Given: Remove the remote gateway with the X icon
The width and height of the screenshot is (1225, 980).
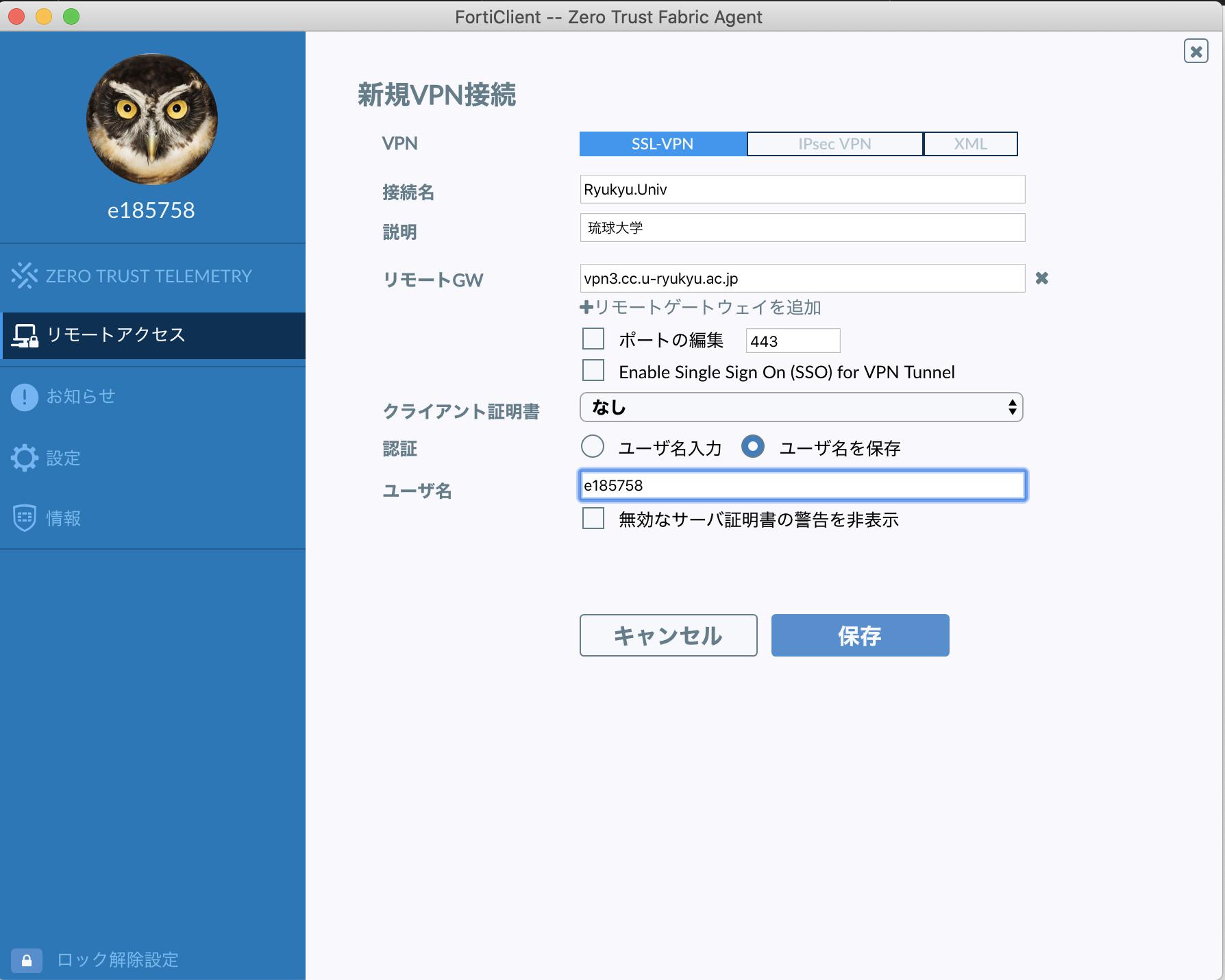Looking at the screenshot, I should [x=1041, y=278].
